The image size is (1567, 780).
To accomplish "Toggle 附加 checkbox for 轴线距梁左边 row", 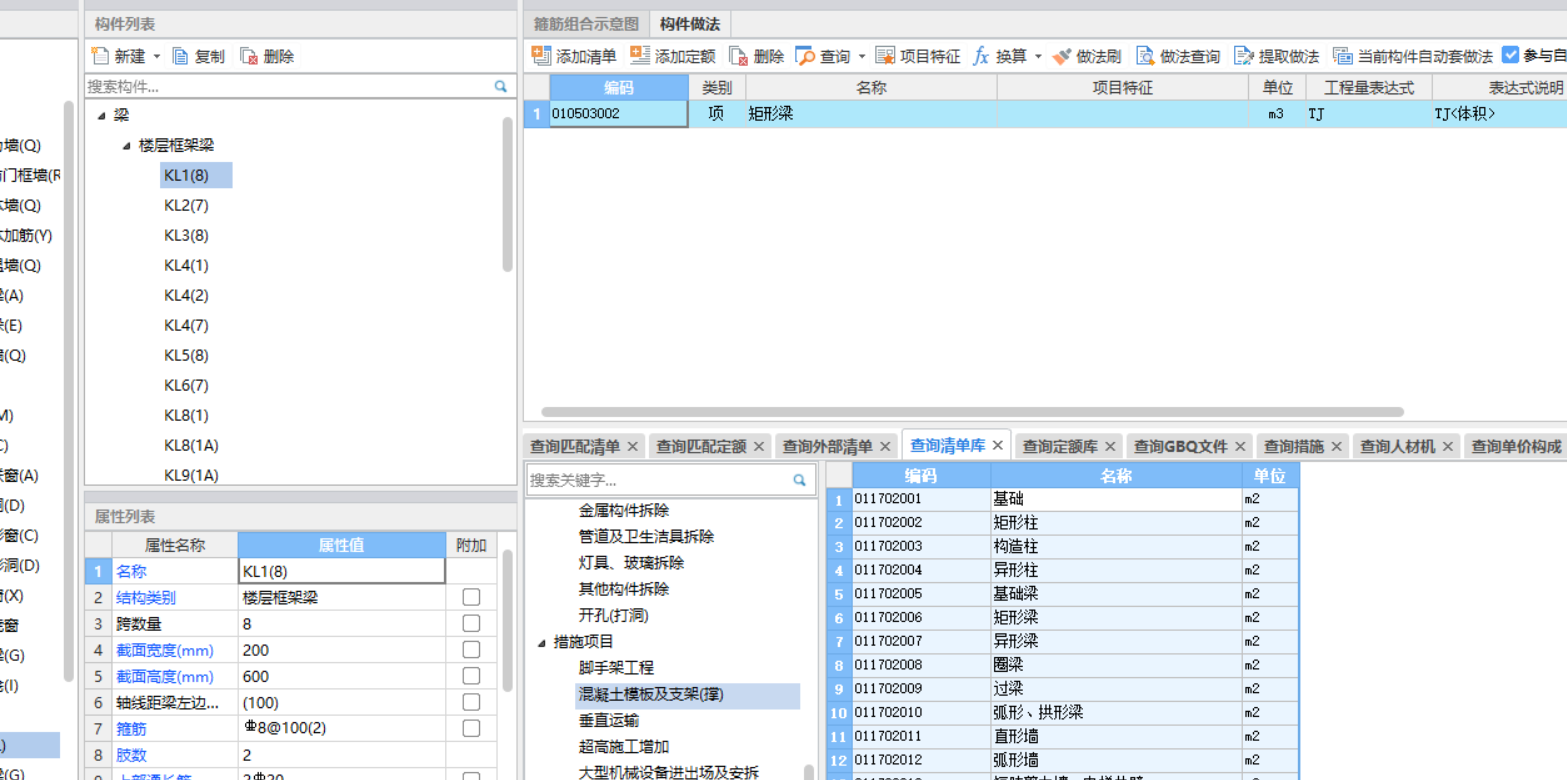I will tap(471, 702).
